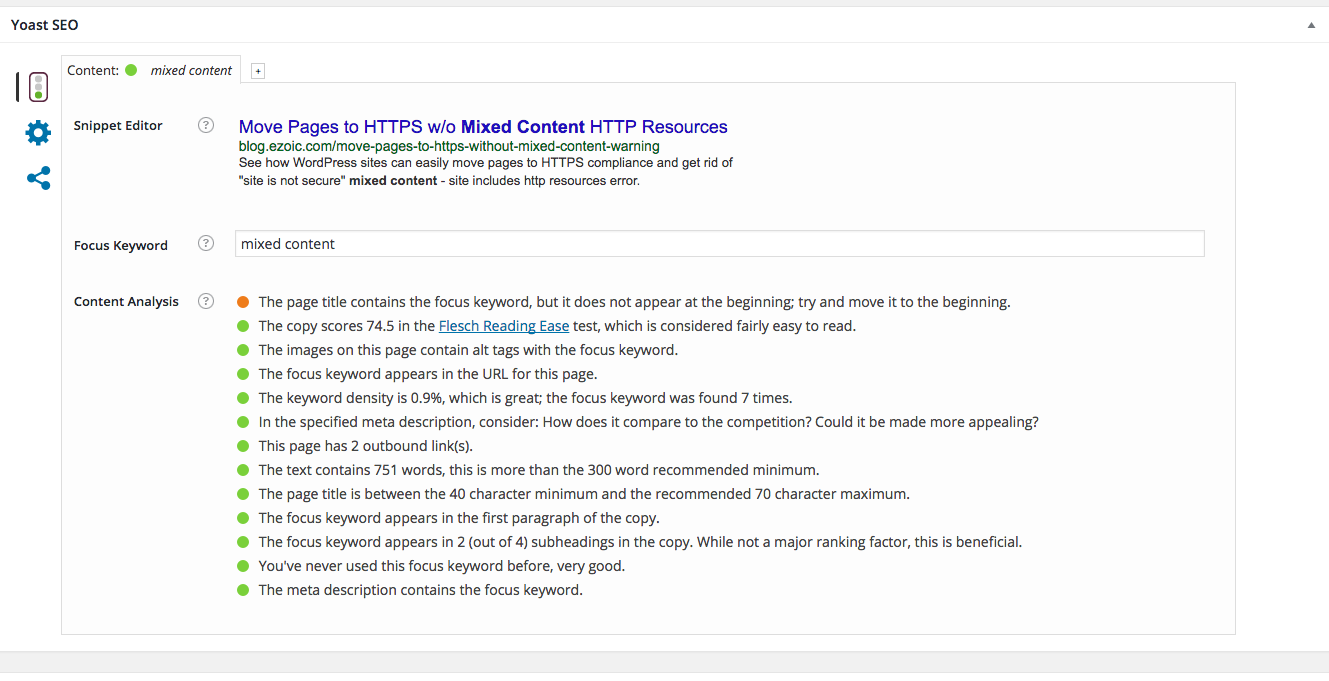Open the Flesch Reading Ease link

click(x=504, y=326)
